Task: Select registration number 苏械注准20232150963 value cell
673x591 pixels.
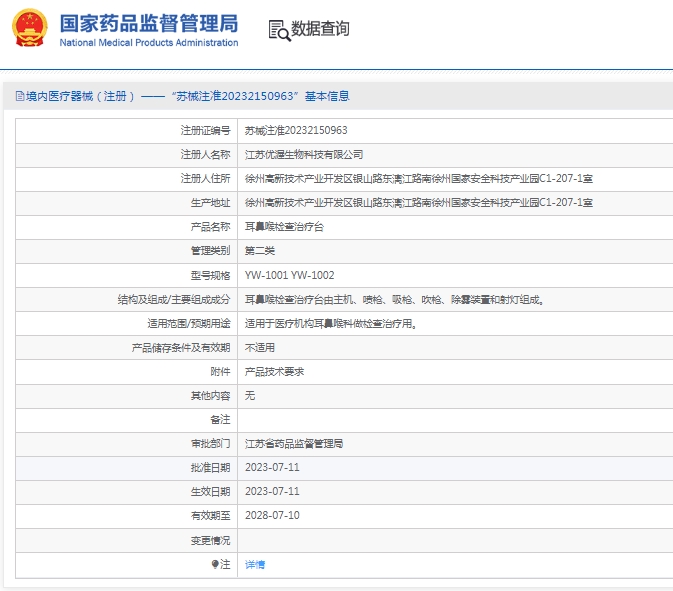Action: point(296,130)
